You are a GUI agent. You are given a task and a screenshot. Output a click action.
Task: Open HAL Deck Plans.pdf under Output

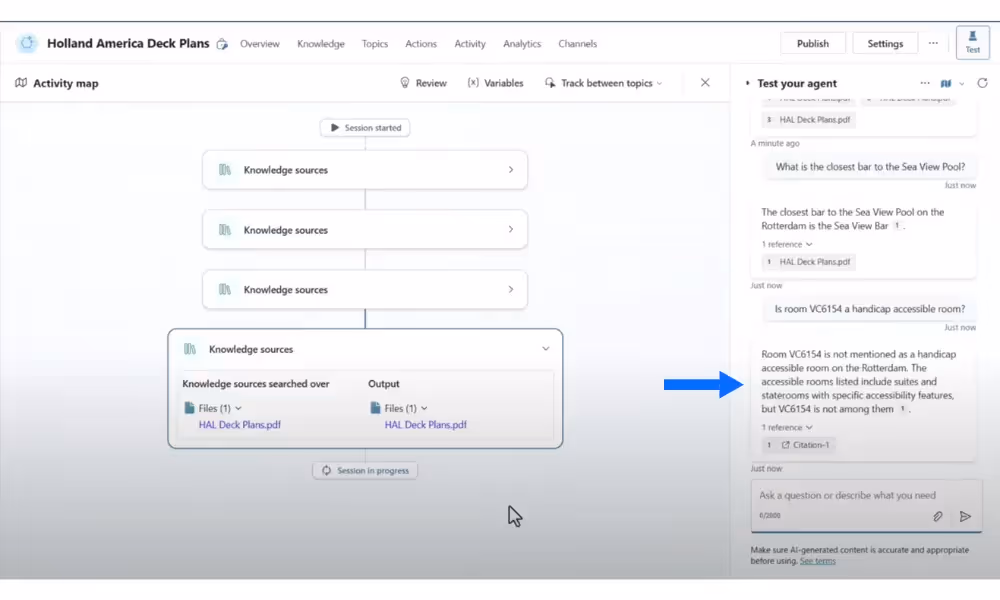[x=425, y=425]
